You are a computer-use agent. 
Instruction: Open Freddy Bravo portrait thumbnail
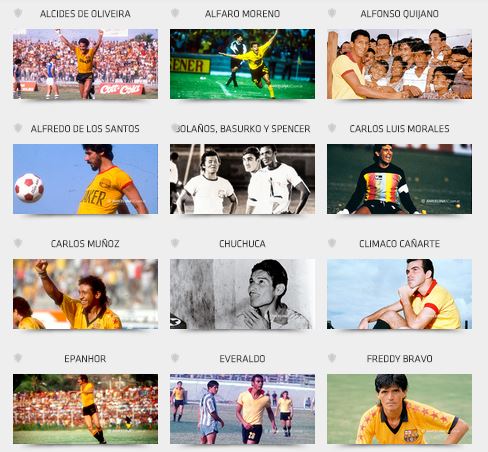[399, 409]
